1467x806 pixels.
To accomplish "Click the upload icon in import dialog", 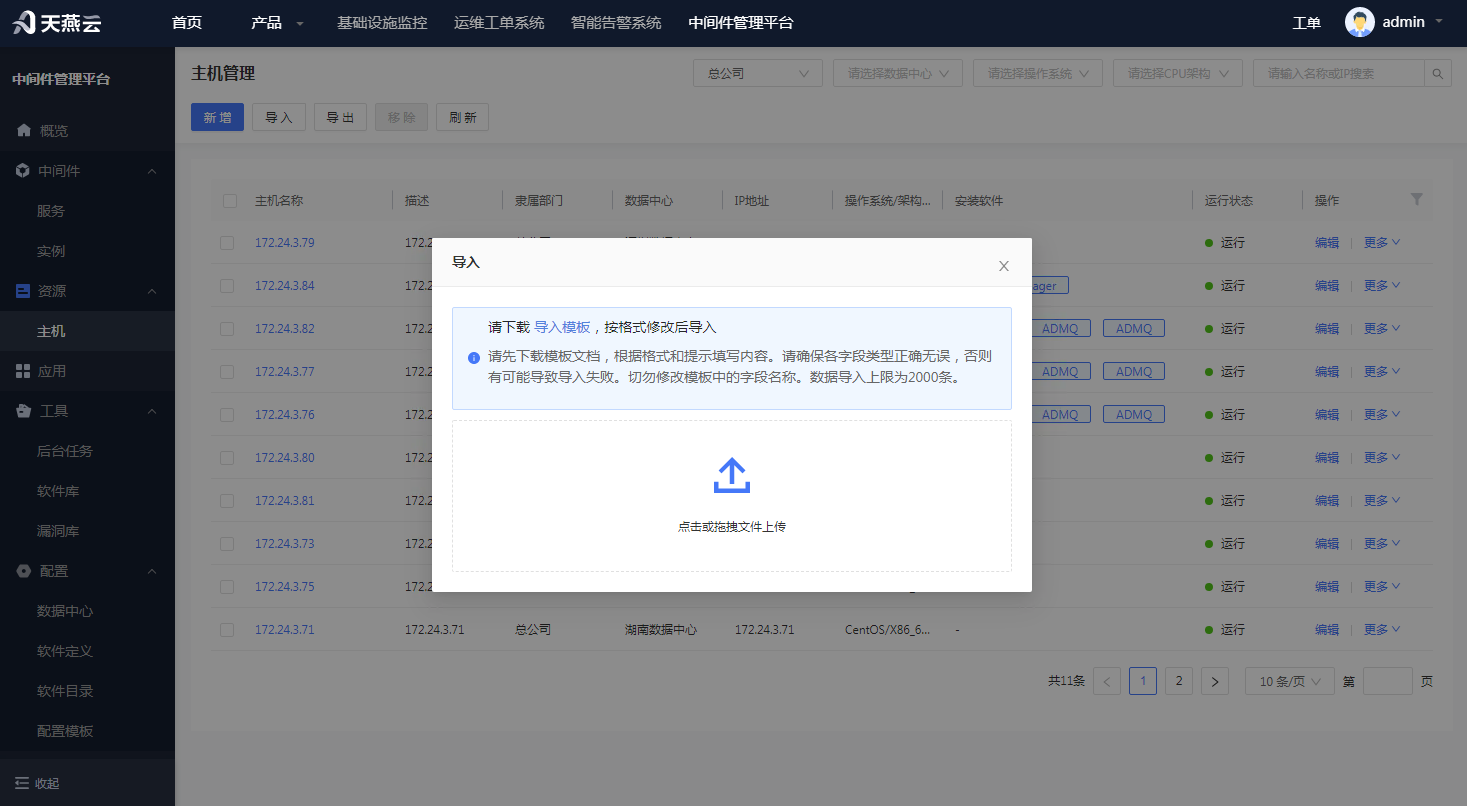I will pos(732,476).
